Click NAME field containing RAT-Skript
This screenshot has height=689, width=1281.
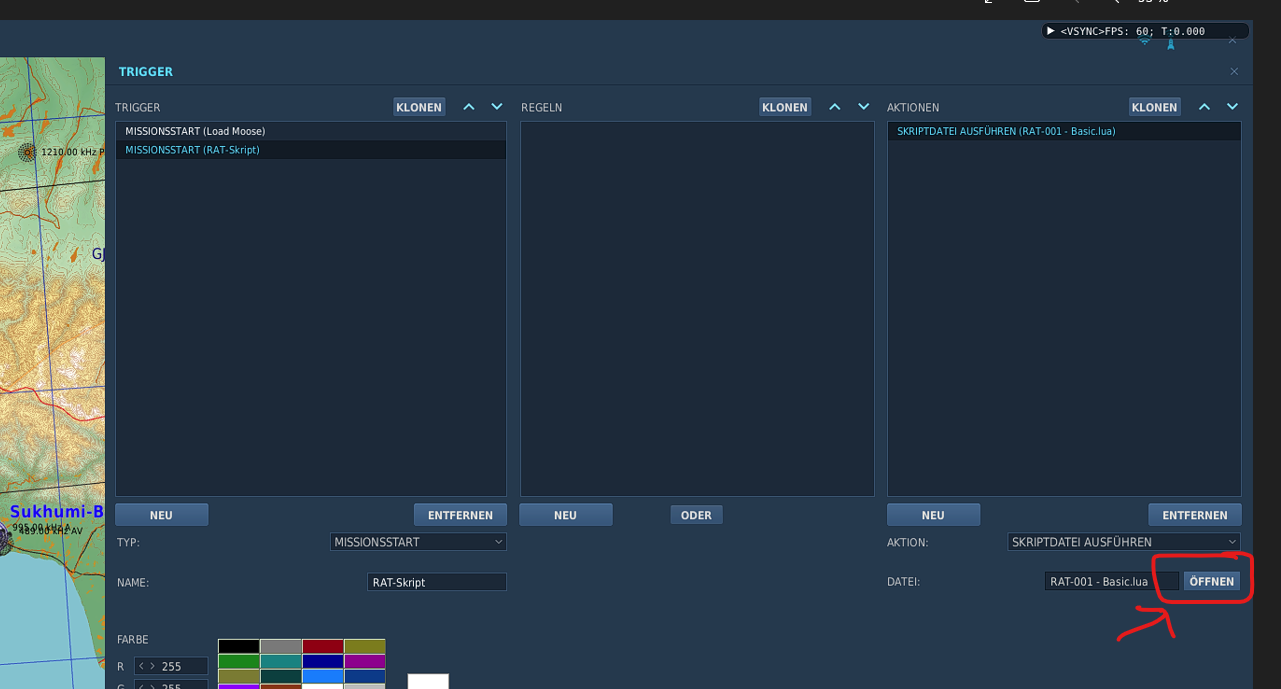437,582
